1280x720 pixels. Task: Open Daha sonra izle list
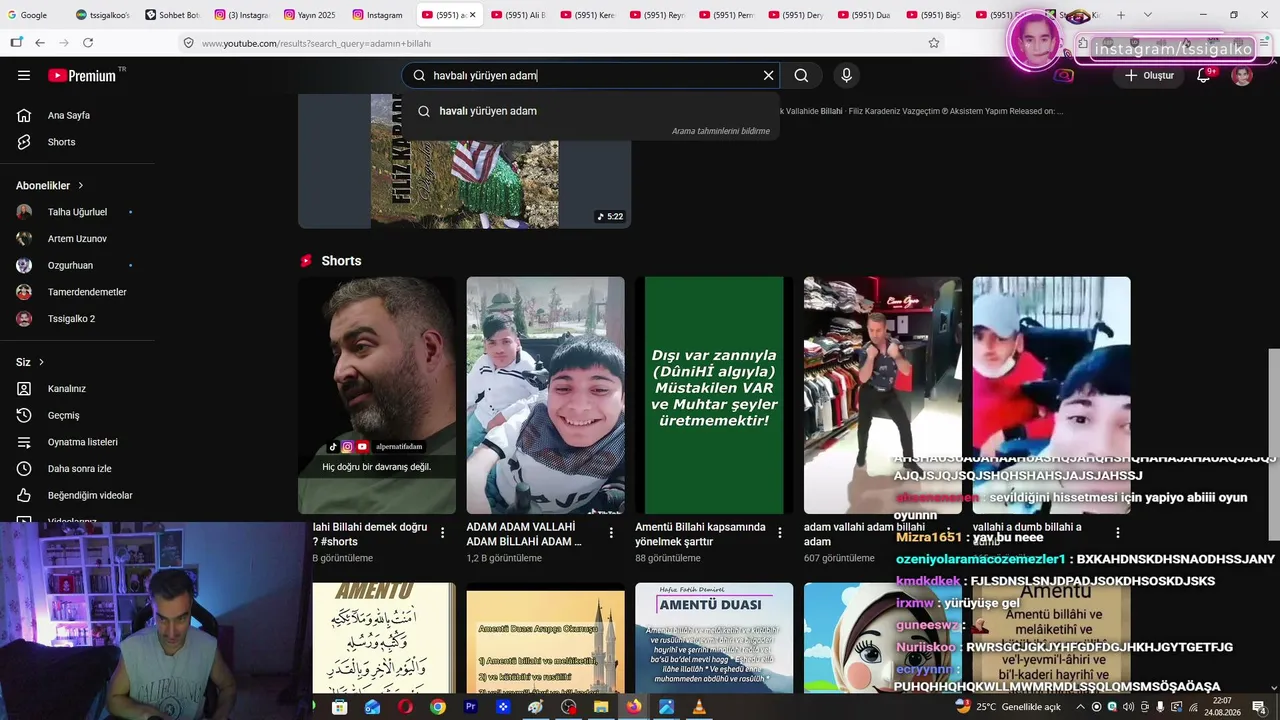click(x=77, y=469)
